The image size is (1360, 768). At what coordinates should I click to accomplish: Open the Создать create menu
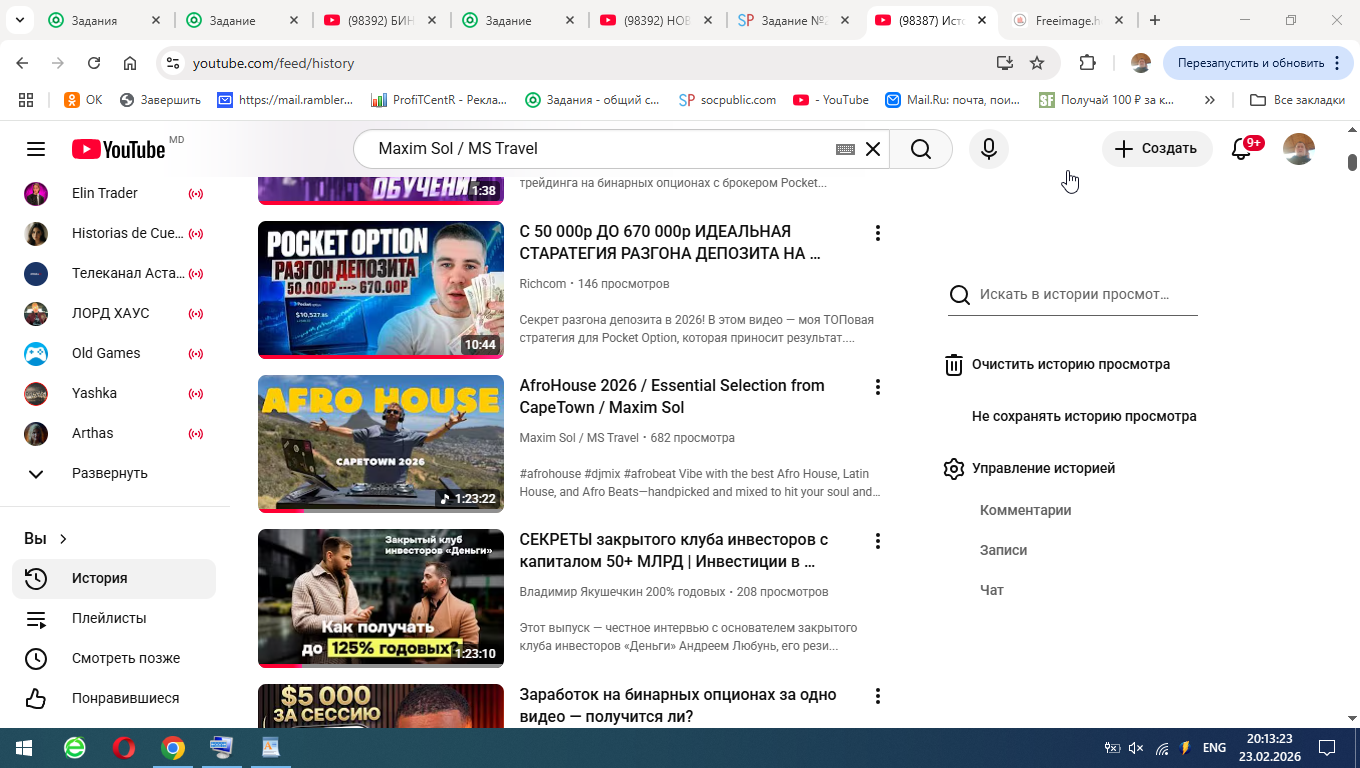pos(1157,149)
